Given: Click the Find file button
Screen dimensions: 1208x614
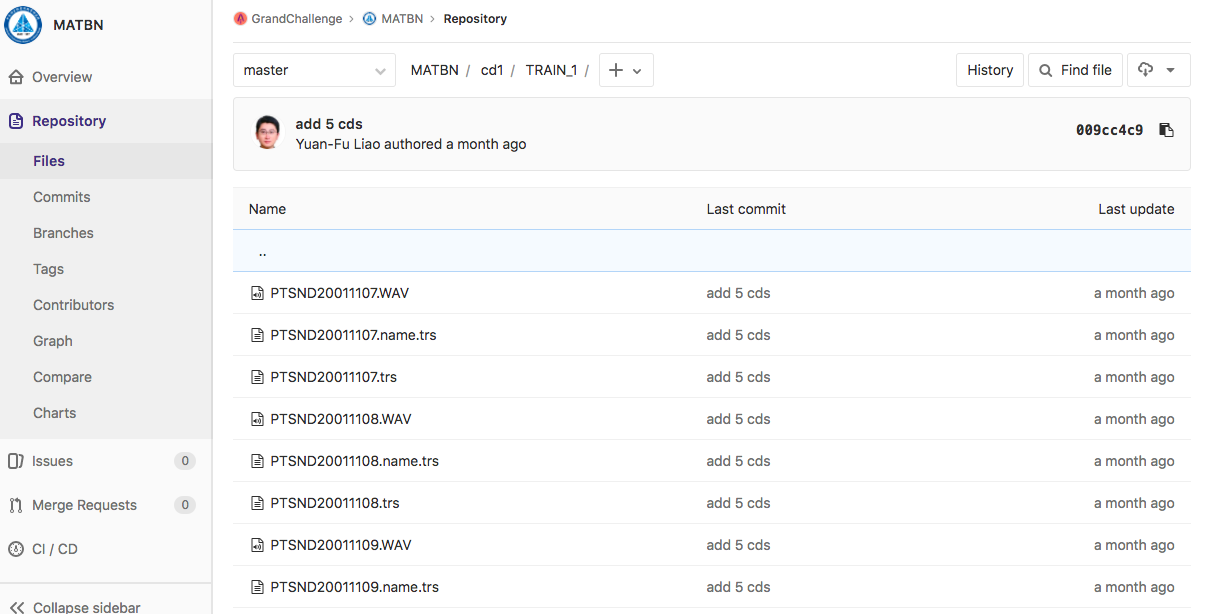Looking at the screenshot, I should click(x=1075, y=70).
